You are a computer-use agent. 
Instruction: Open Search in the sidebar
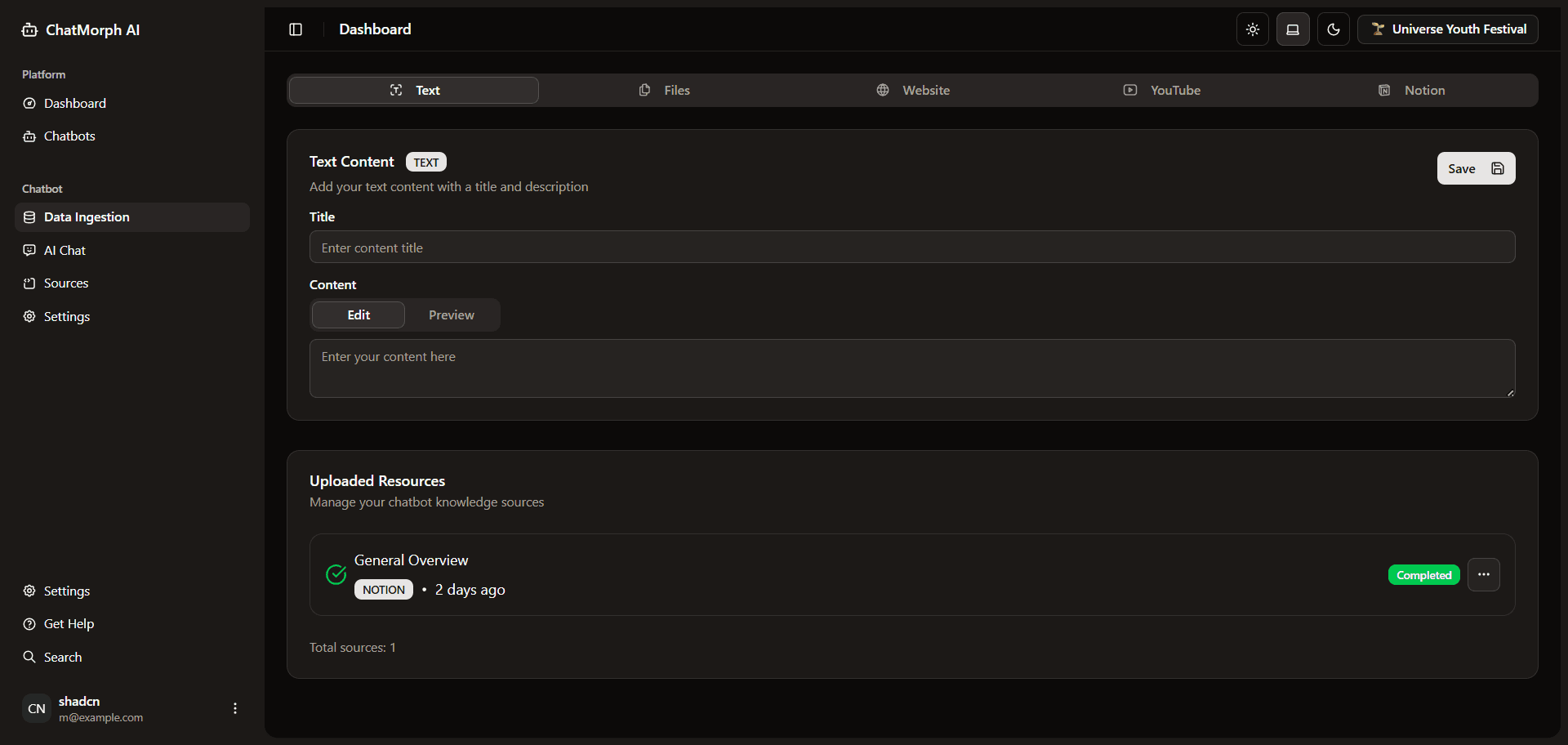tap(63, 658)
